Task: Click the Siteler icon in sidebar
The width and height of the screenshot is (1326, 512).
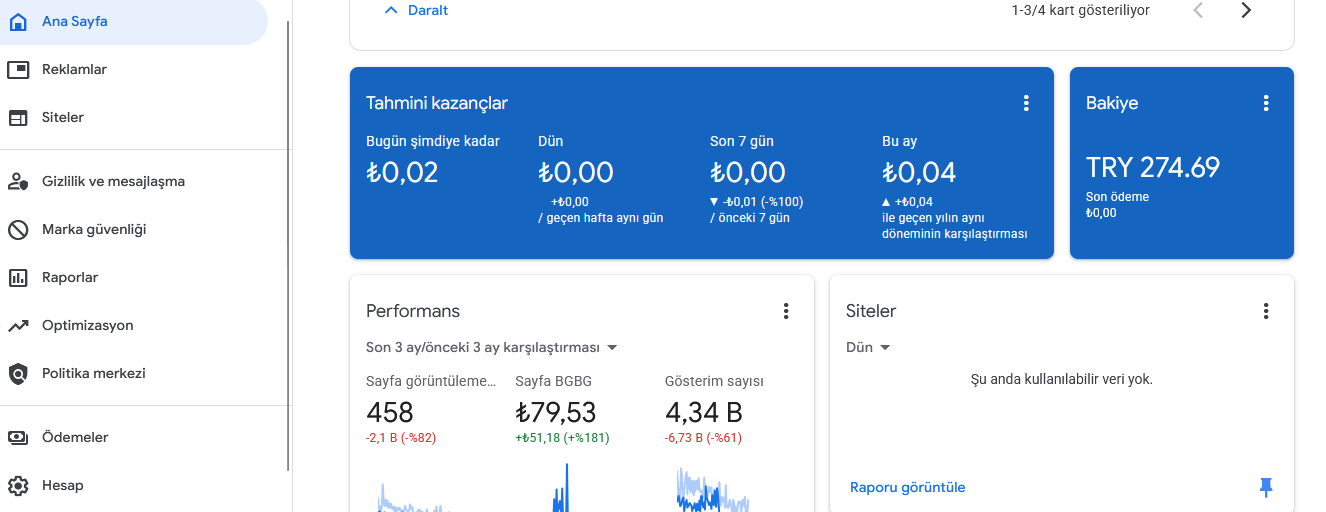Action: 18,117
